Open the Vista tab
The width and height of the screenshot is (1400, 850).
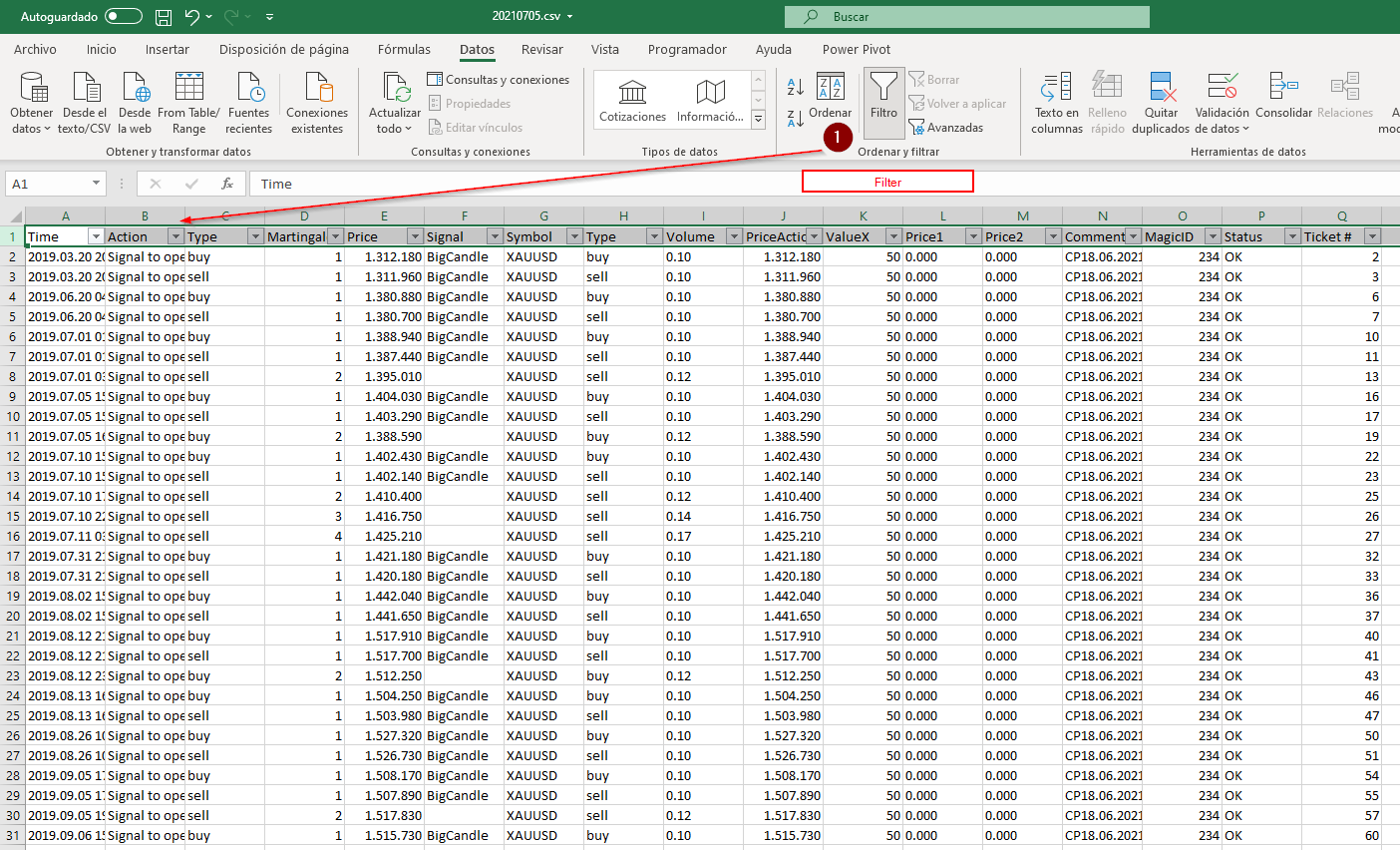coord(604,49)
